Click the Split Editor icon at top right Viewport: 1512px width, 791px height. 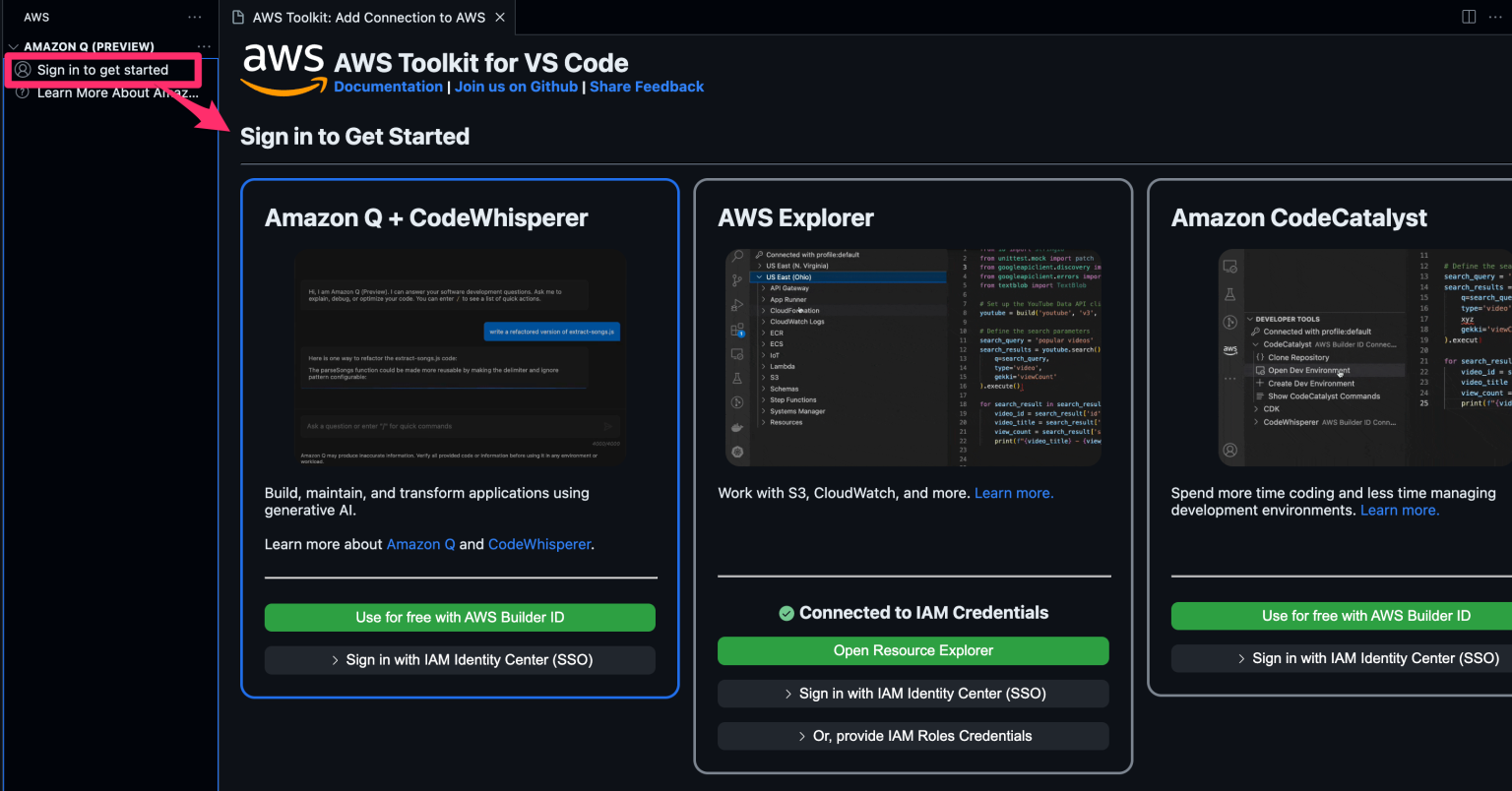1468,16
